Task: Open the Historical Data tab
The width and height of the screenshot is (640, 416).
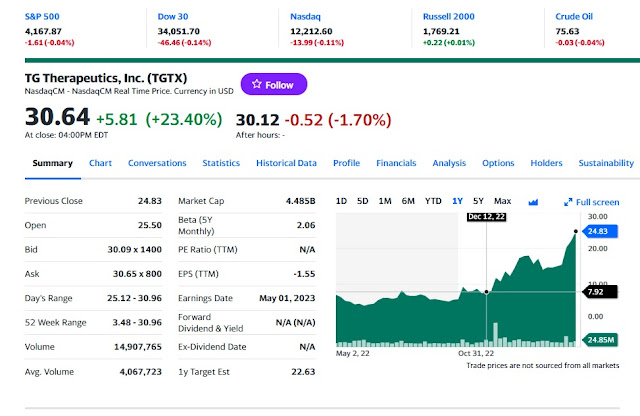Action: click(x=286, y=163)
